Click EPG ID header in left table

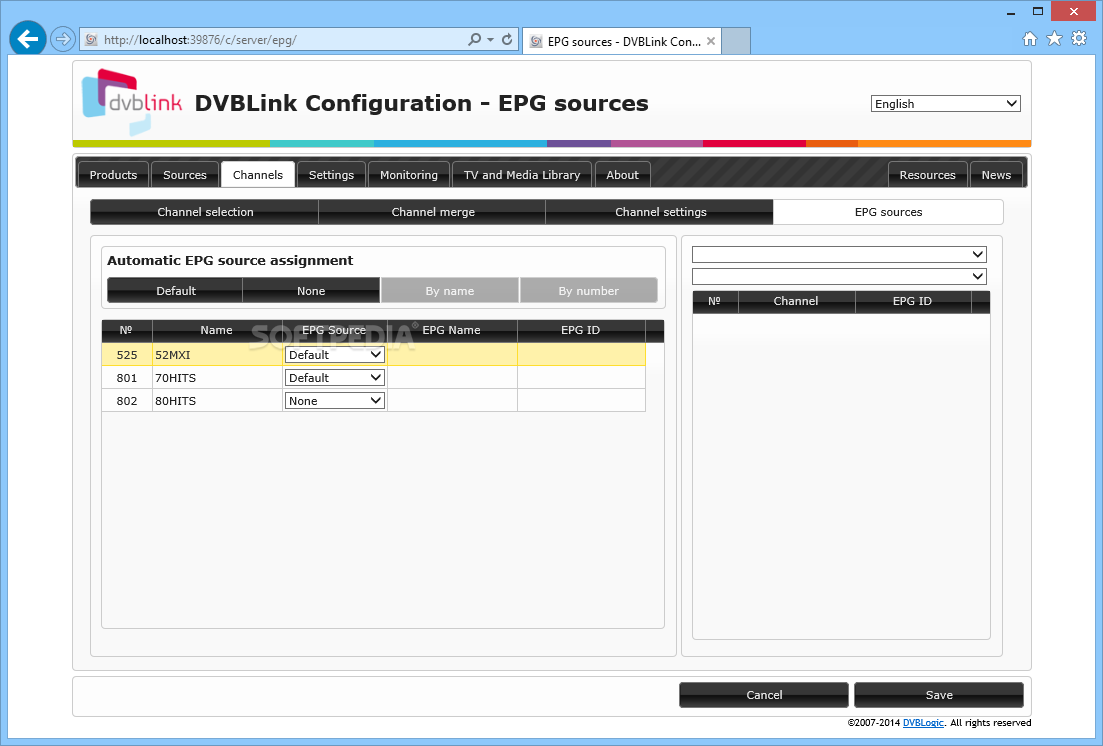coord(580,330)
